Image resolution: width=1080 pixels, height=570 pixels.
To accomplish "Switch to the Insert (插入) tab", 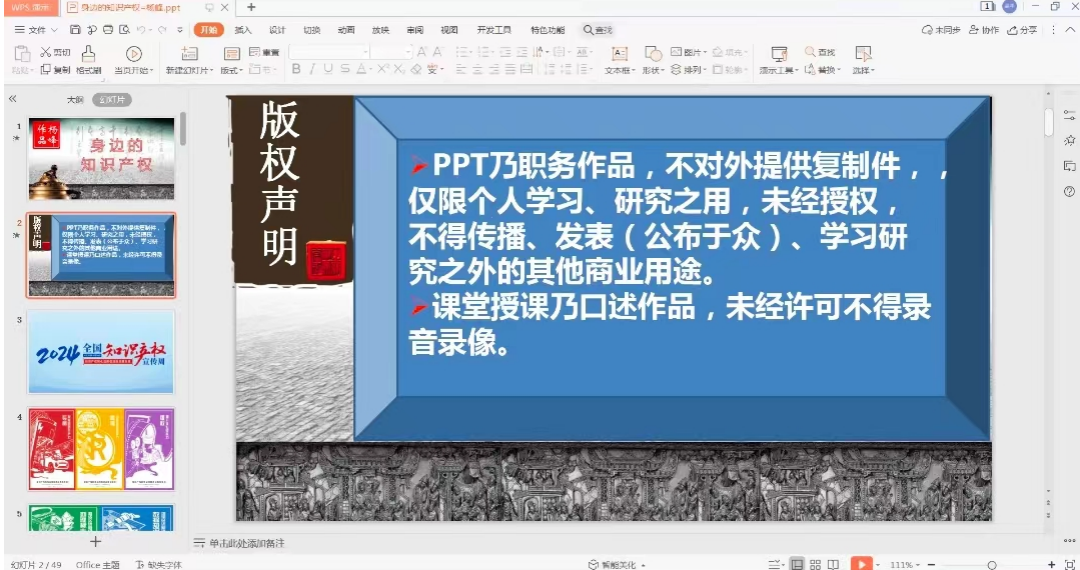I will (243, 30).
